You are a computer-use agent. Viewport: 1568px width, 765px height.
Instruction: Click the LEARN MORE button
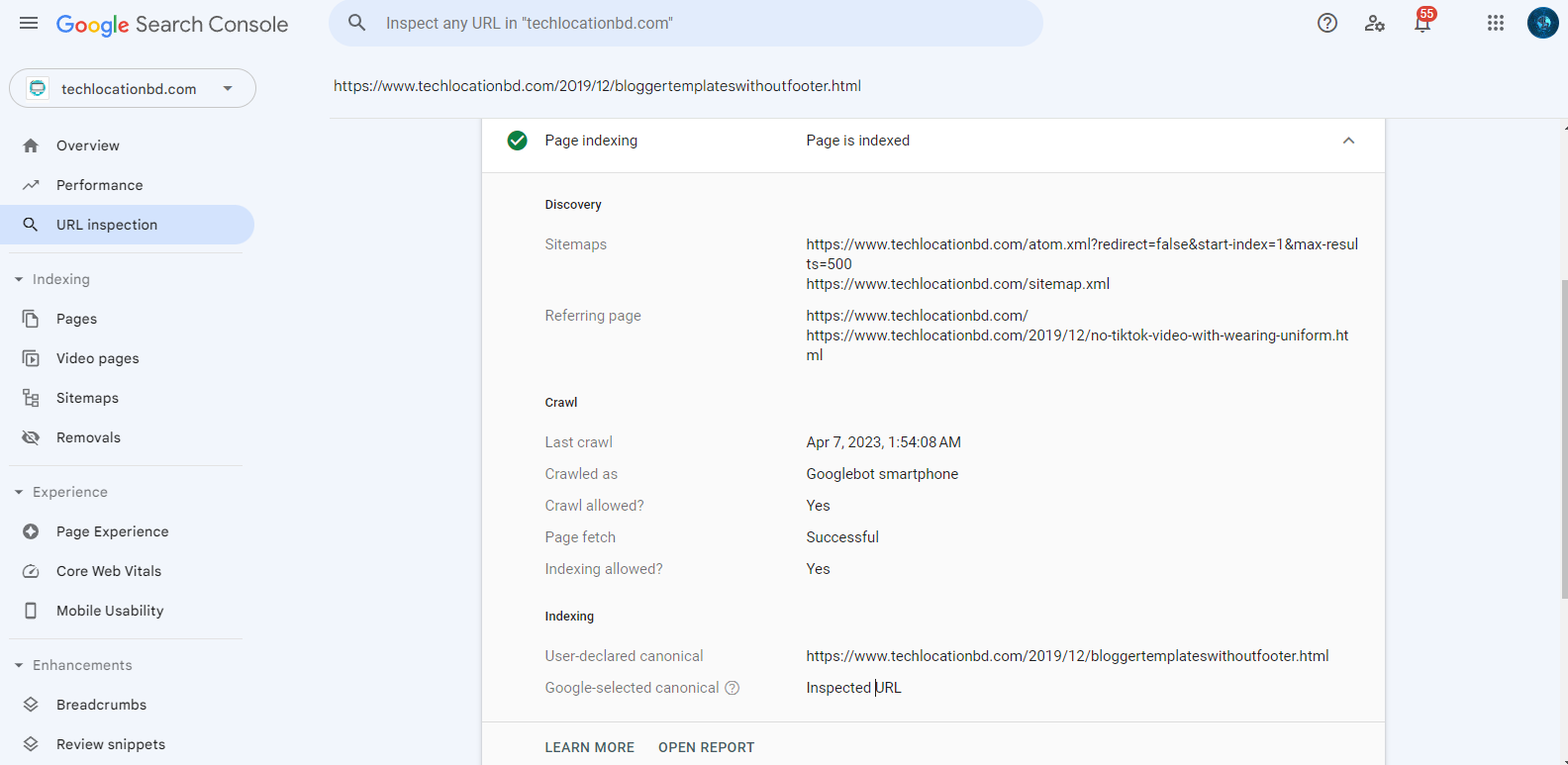(589, 747)
